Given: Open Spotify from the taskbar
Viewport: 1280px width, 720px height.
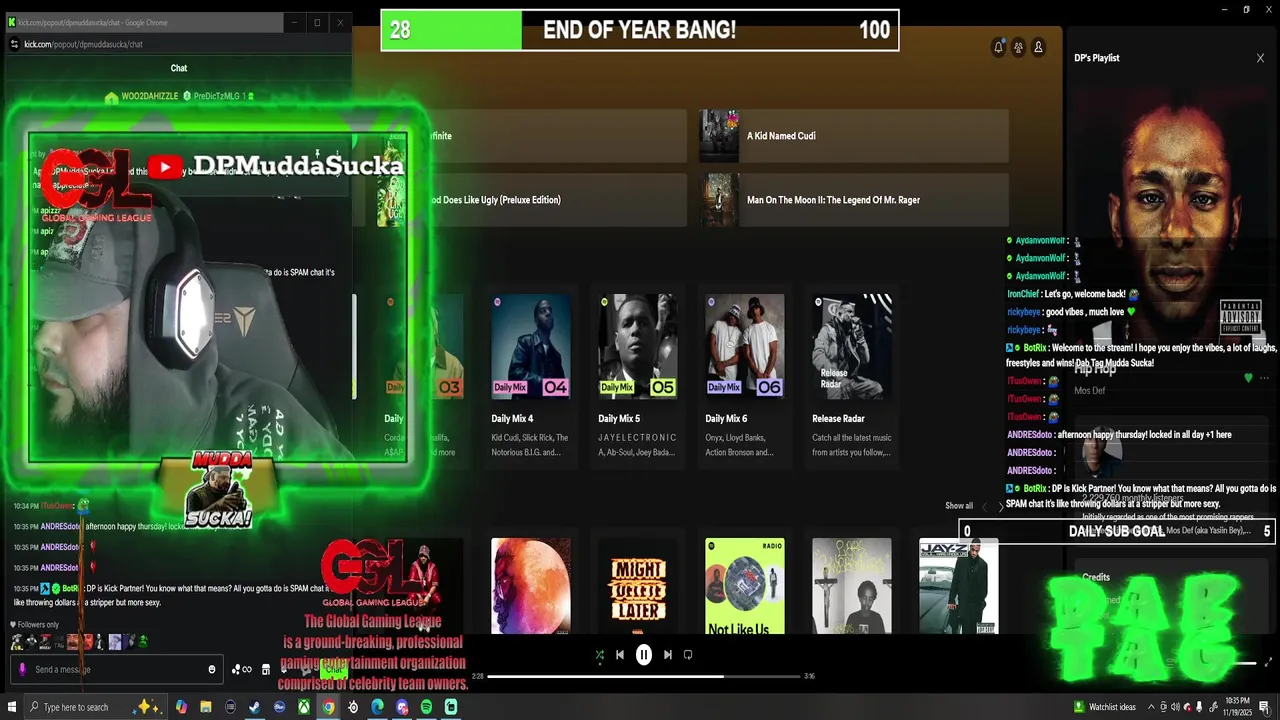Looking at the screenshot, I should pos(426,707).
